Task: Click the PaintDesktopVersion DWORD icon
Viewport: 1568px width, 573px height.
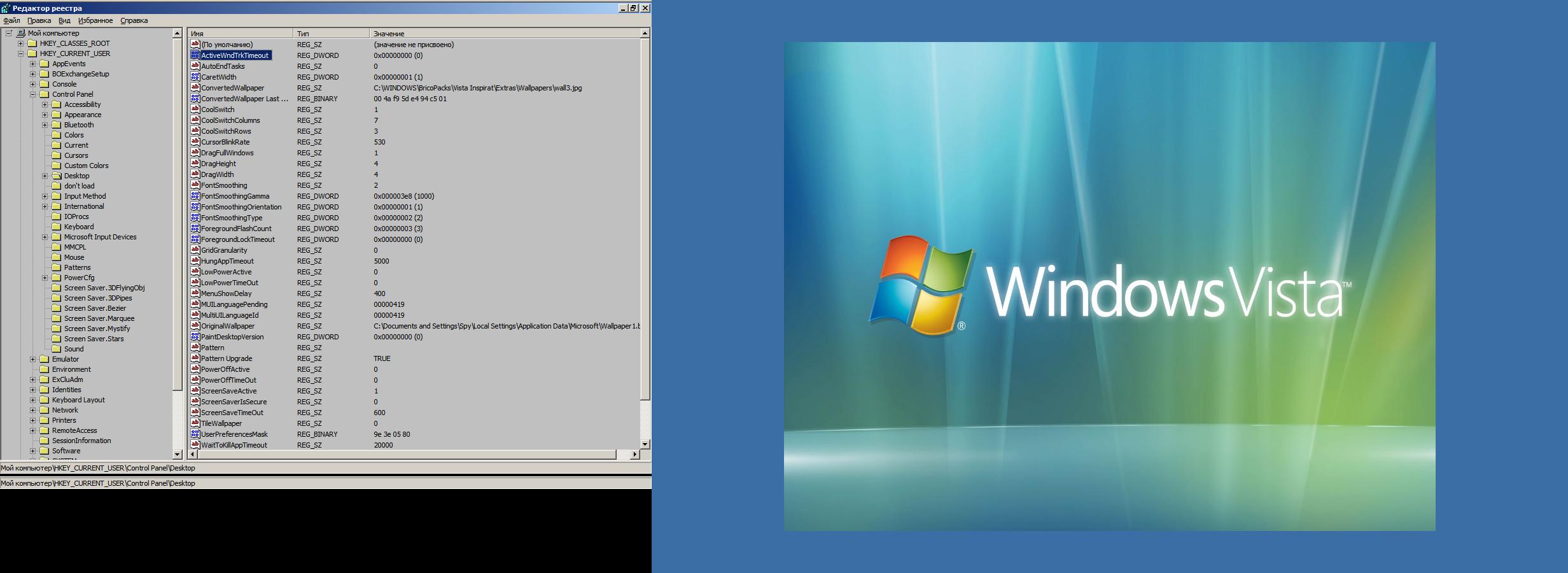Action: (x=195, y=337)
